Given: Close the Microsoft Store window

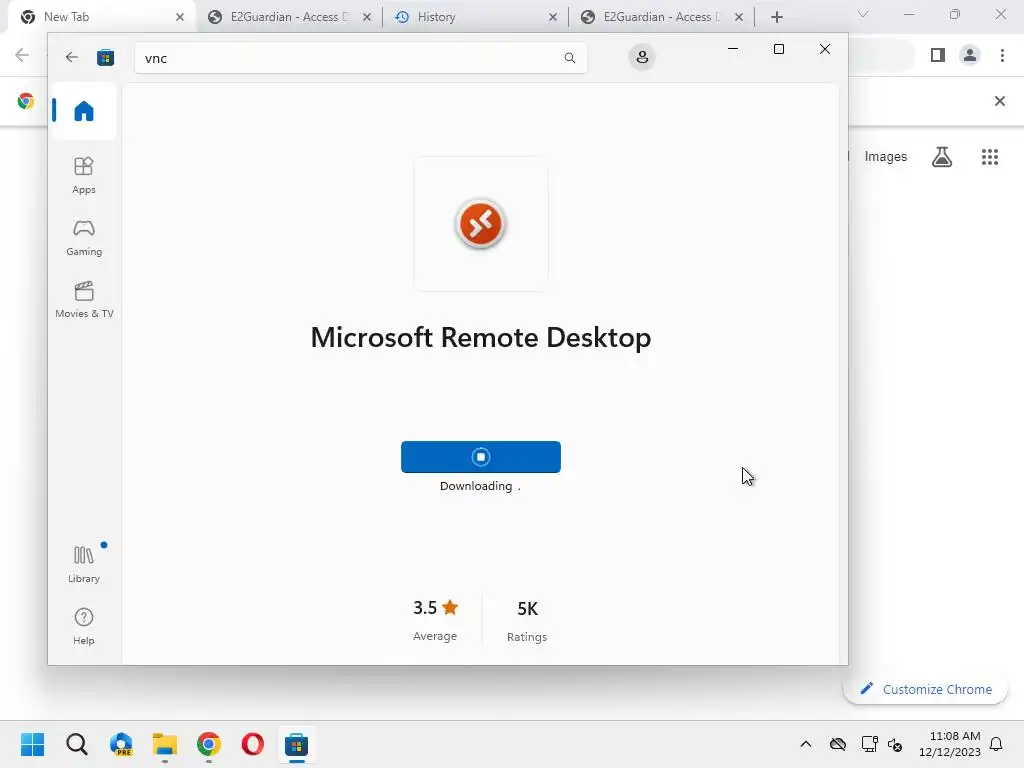Looking at the screenshot, I should coord(825,49).
